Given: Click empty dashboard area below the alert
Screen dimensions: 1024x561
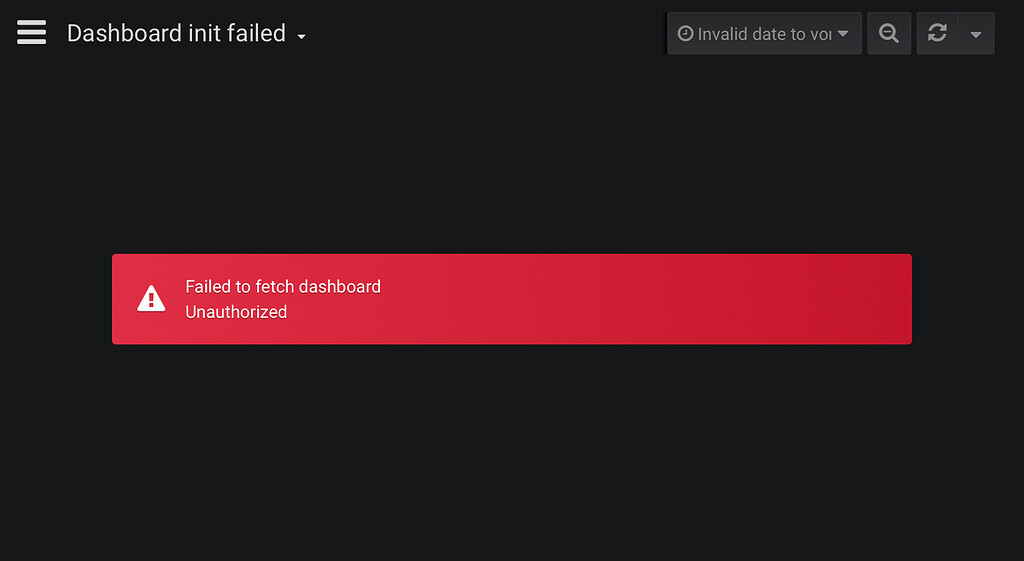Looking at the screenshot, I should point(512,451).
